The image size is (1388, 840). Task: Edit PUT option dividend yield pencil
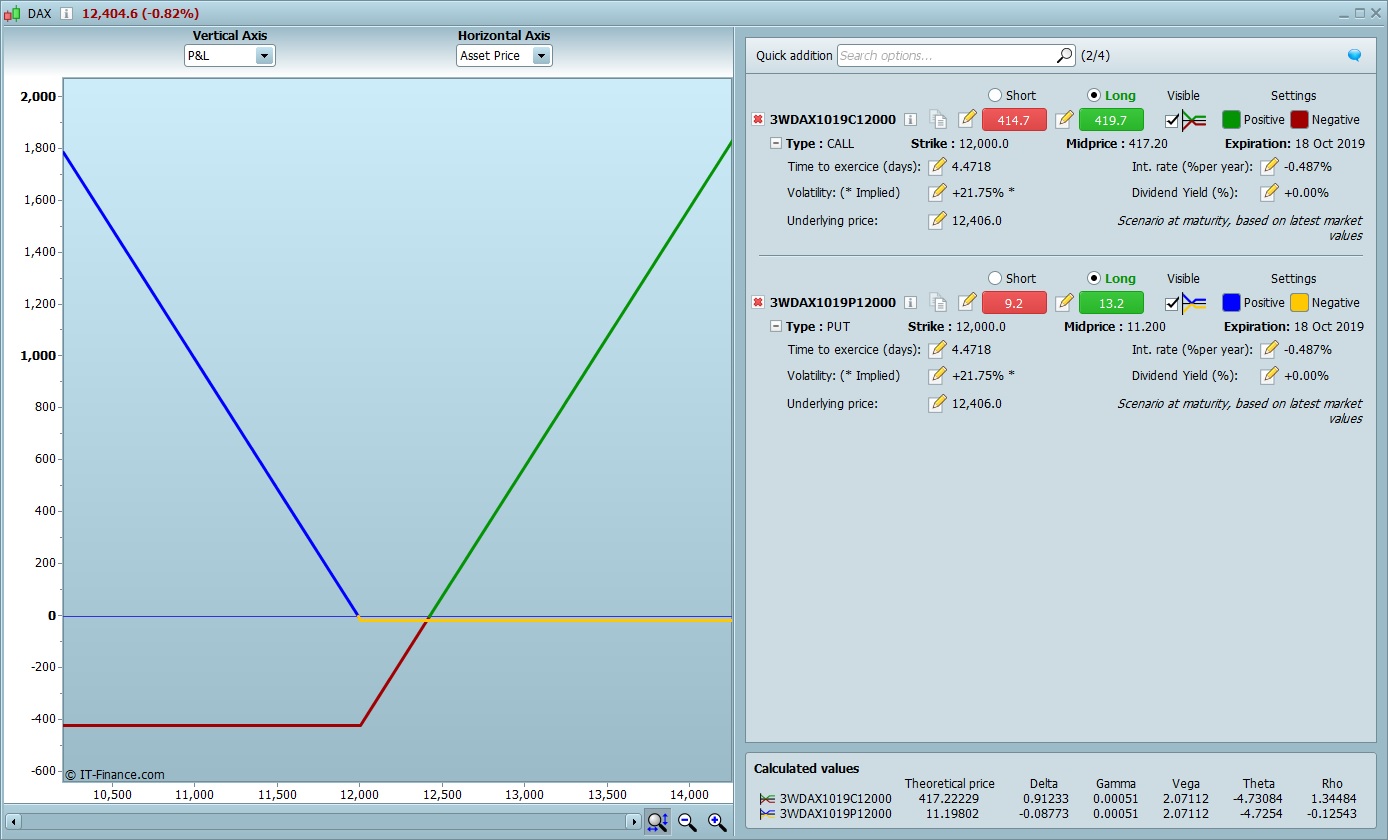(x=1269, y=375)
